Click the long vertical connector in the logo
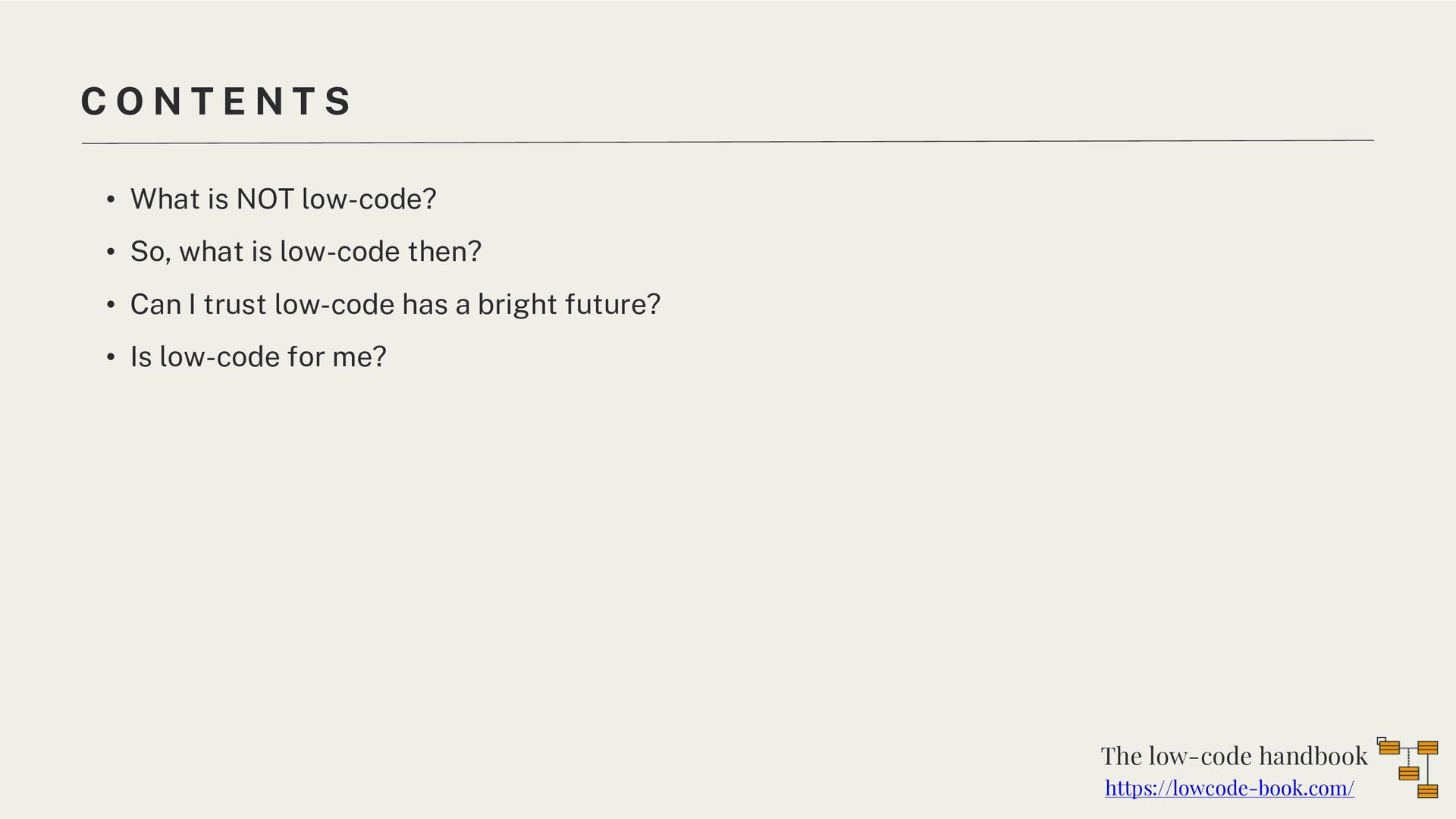Image resolution: width=1456 pixels, height=819 pixels. pos(1428,770)
